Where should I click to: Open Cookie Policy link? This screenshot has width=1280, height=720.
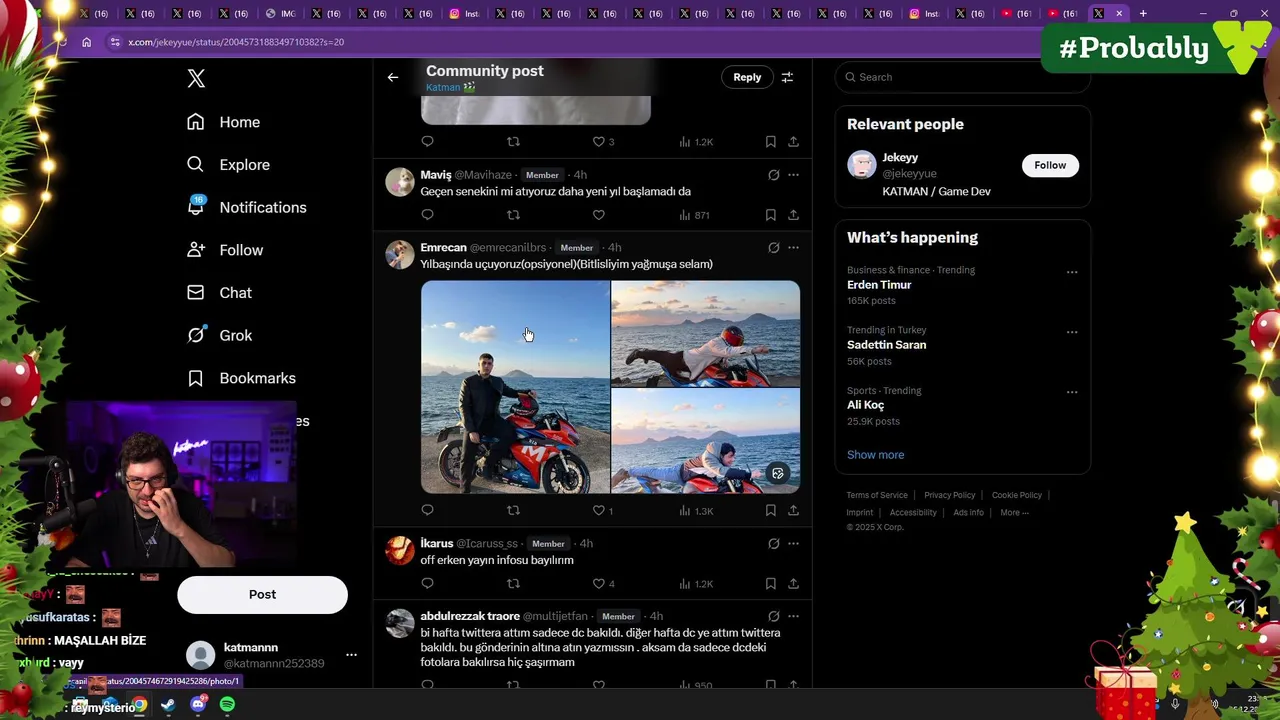click(1017, 495)
